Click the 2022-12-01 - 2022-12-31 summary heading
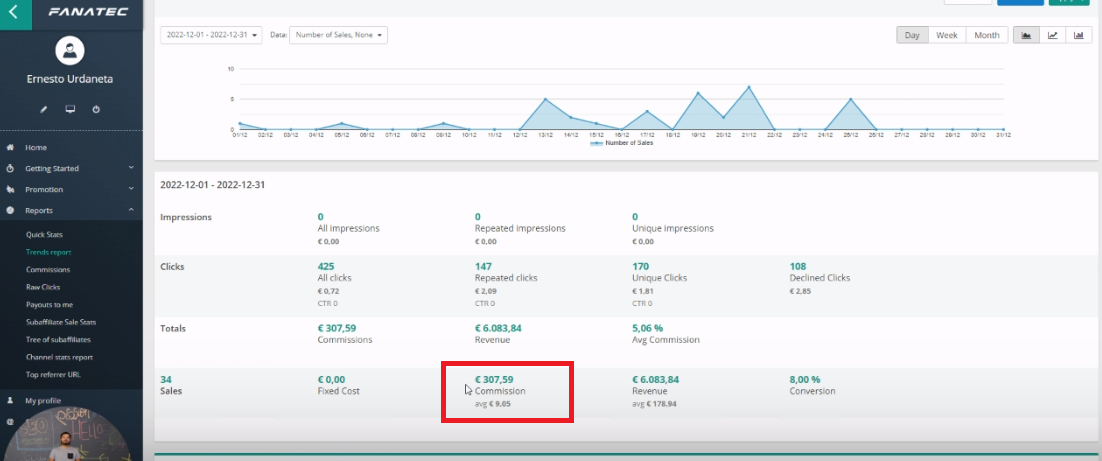 212,186
